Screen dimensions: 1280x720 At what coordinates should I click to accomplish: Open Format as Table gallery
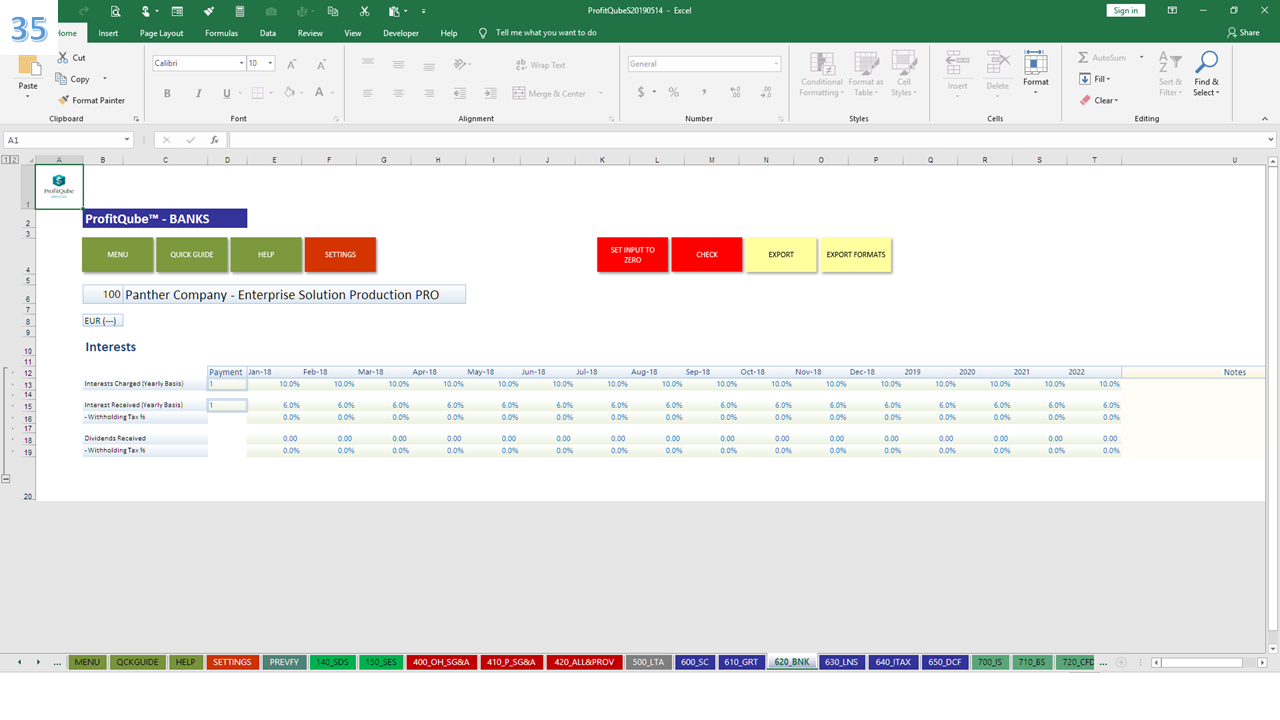pyautogui.click(x=865, y=74)
